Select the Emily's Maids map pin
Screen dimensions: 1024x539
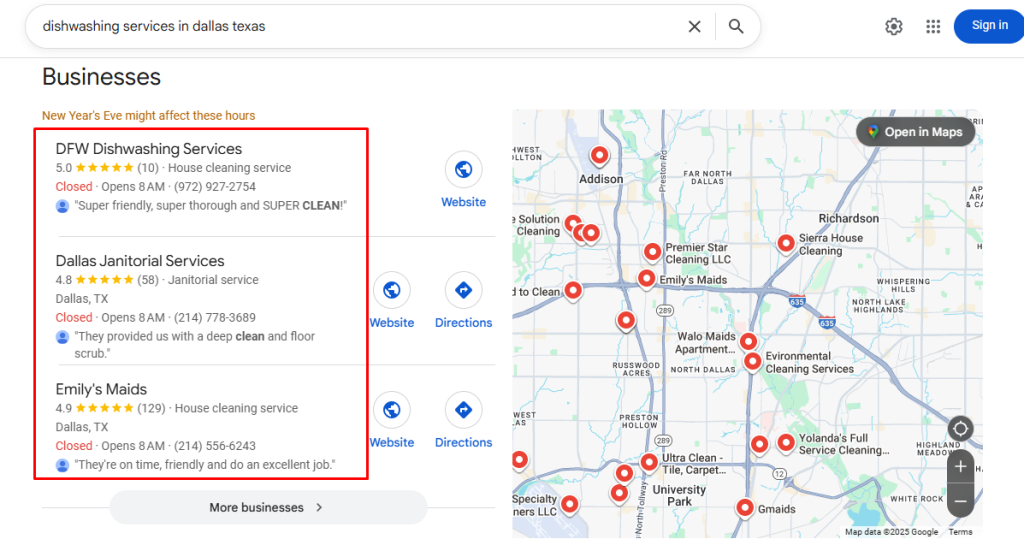click(x=646, y=279)
